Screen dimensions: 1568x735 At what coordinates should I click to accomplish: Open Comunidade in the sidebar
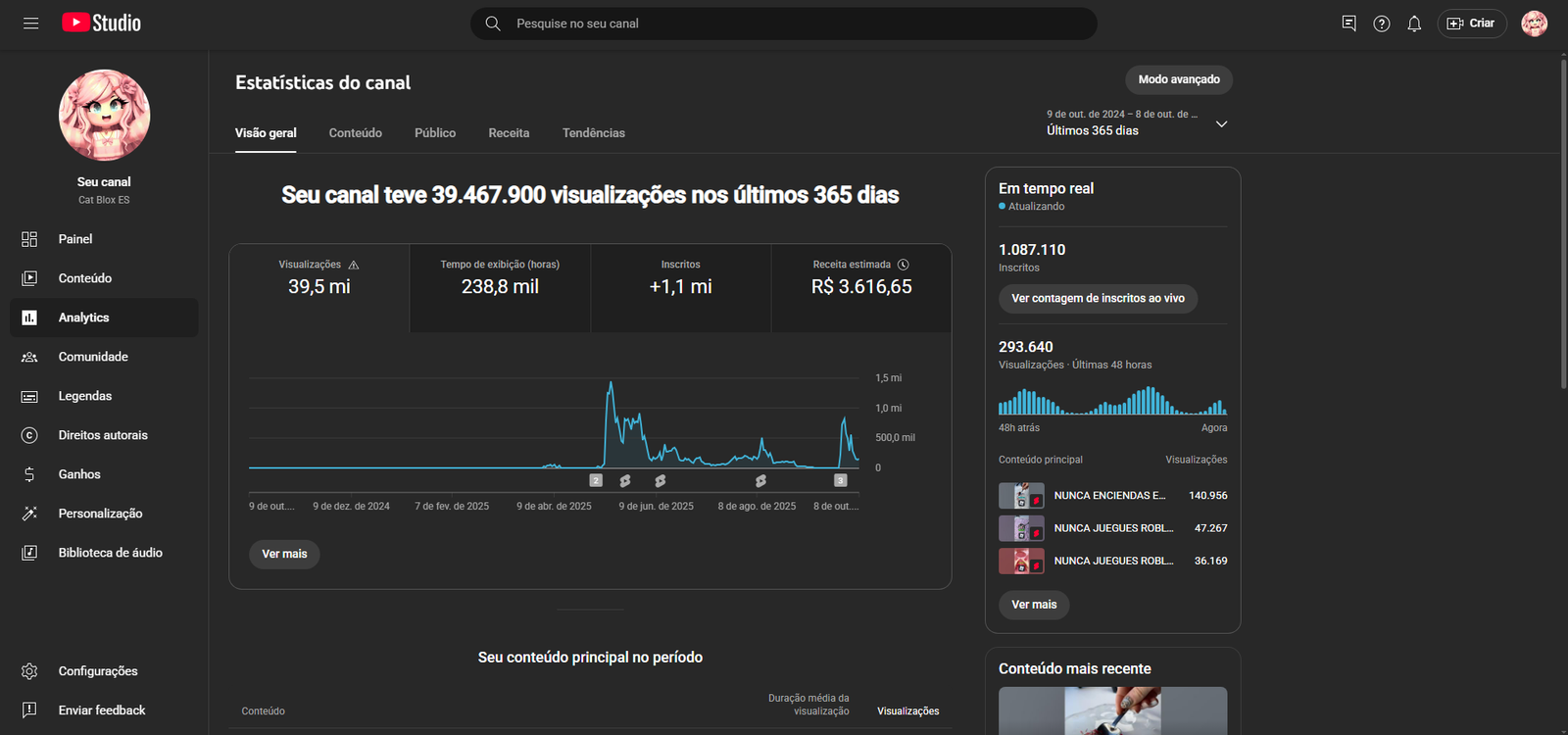(x=104, y=357)
